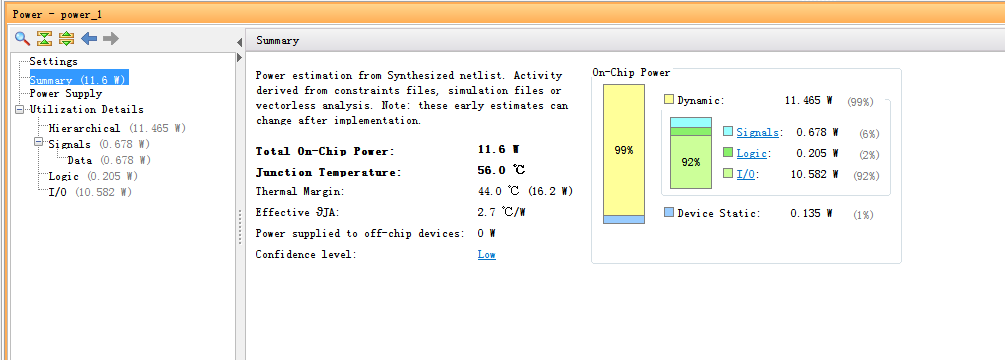
Task: Click the Confidence level label
Action: pyautogui.click(x=305, y=254)
